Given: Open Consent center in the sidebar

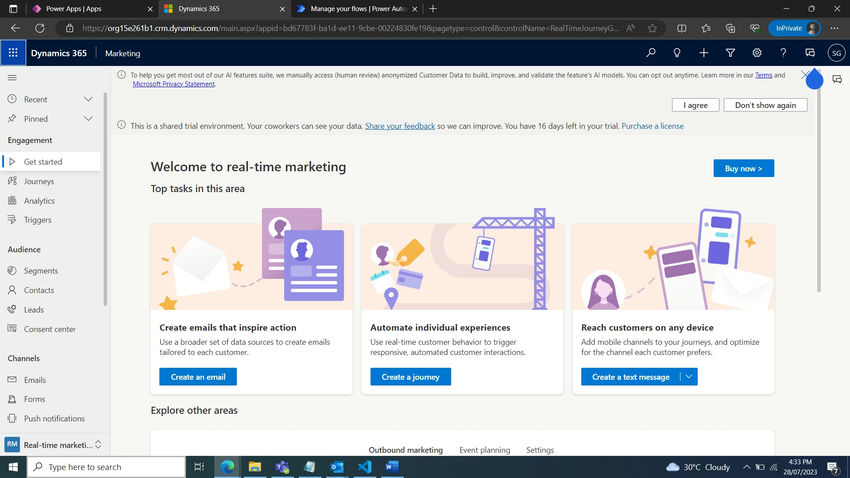Looking at the screenshot, I should click(51, 329).
